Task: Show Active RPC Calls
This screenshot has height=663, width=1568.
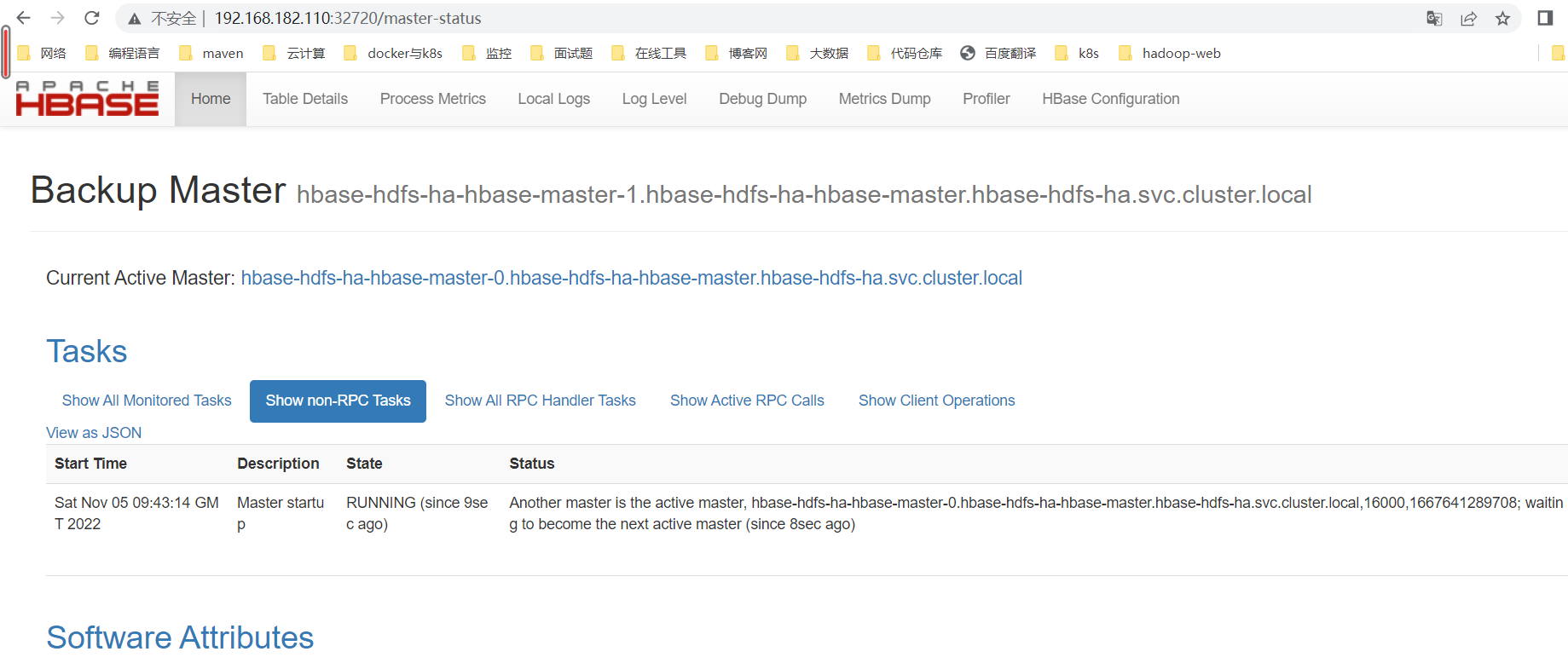Action: (747, 401)
